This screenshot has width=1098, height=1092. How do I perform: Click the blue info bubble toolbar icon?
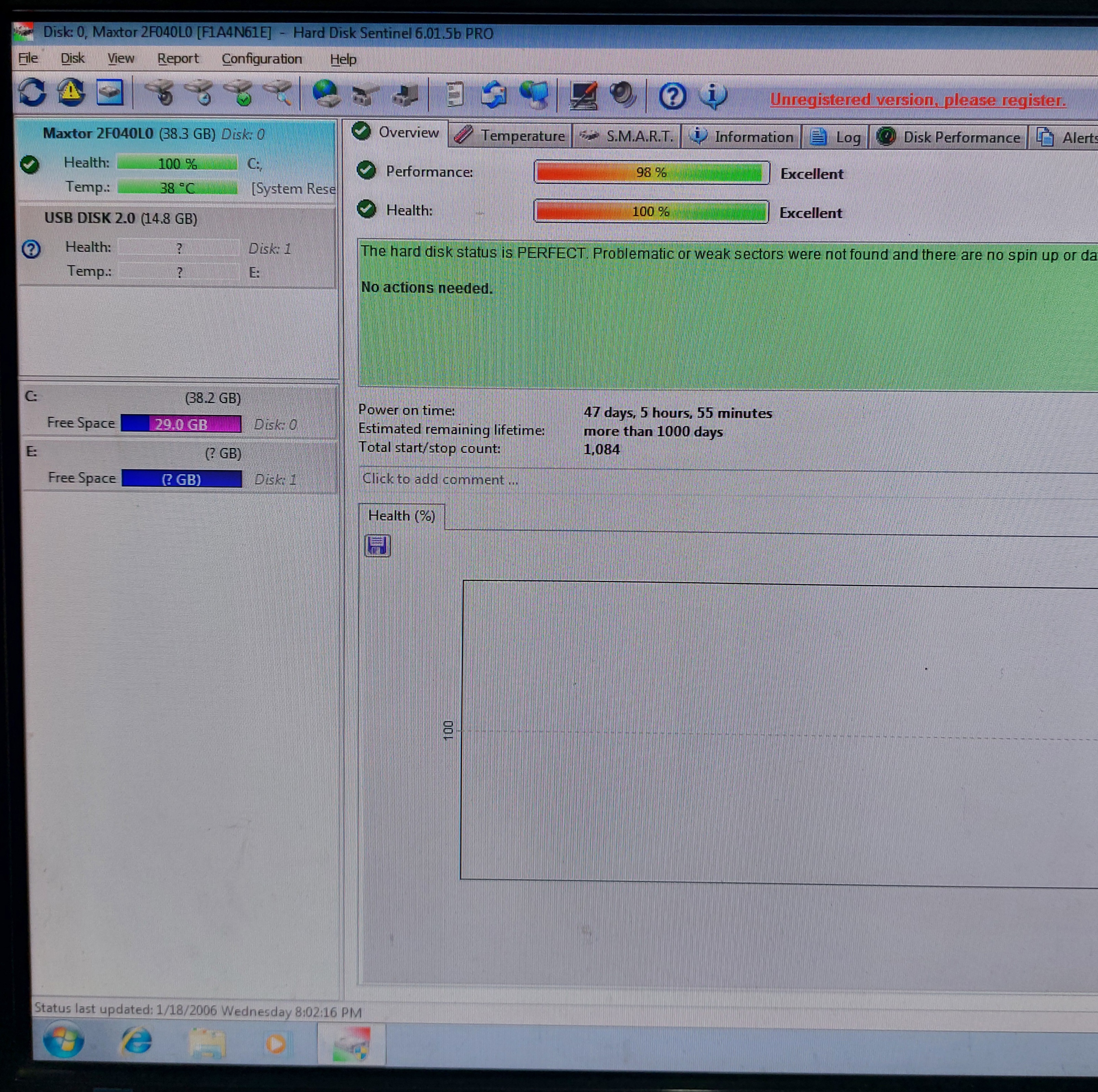[x=713, y=96]
